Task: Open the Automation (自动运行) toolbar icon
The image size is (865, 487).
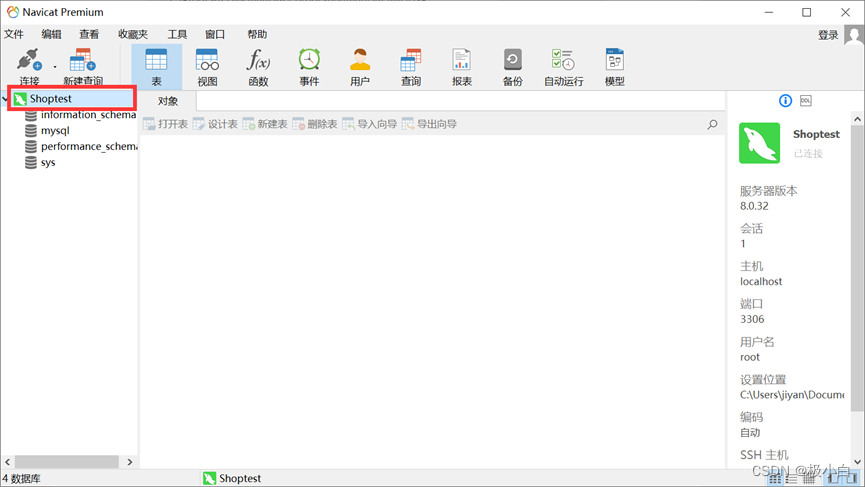Action: (x=563, y=67)
